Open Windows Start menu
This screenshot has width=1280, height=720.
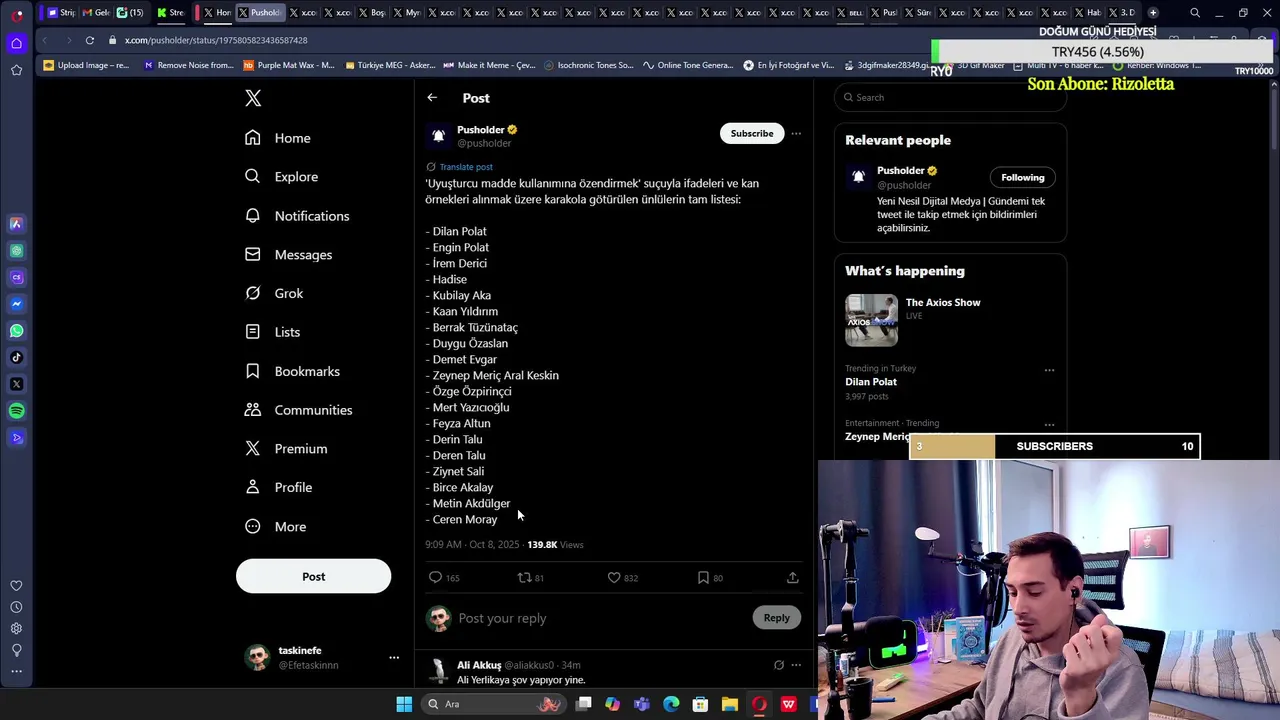[404, 704]
